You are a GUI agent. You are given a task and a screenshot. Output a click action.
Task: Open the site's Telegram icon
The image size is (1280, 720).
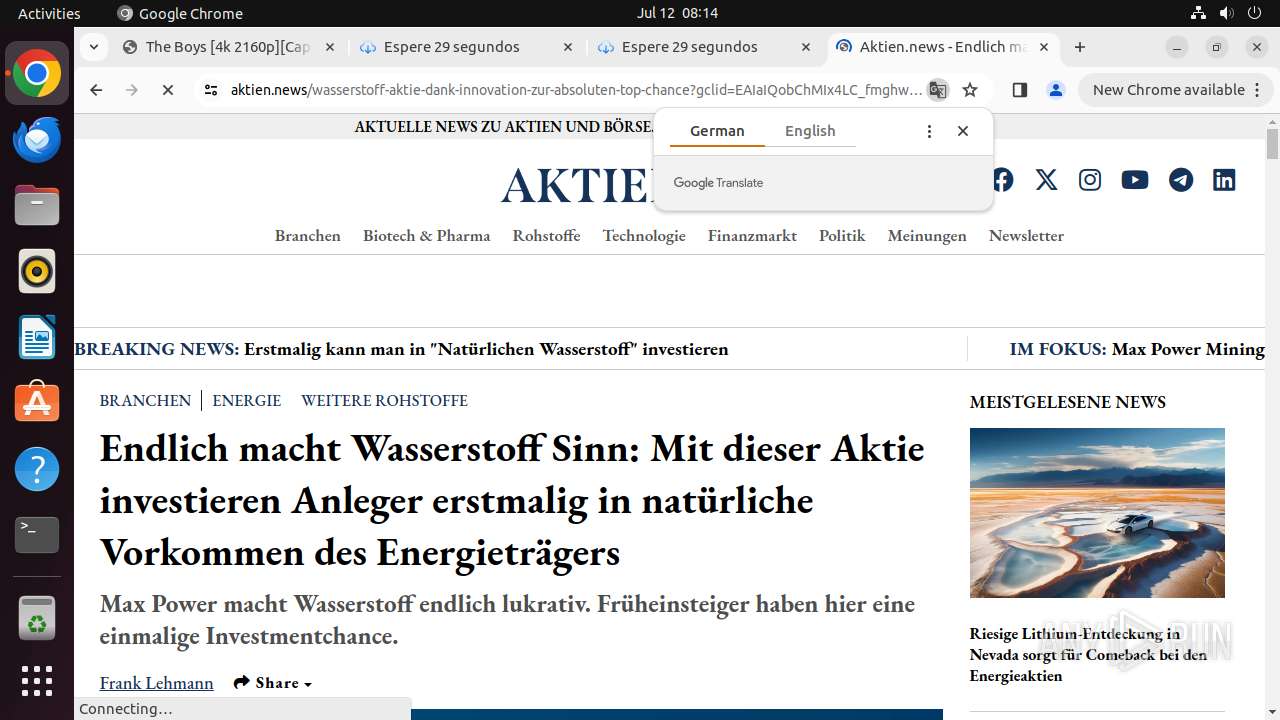(x=1181, y=180)
